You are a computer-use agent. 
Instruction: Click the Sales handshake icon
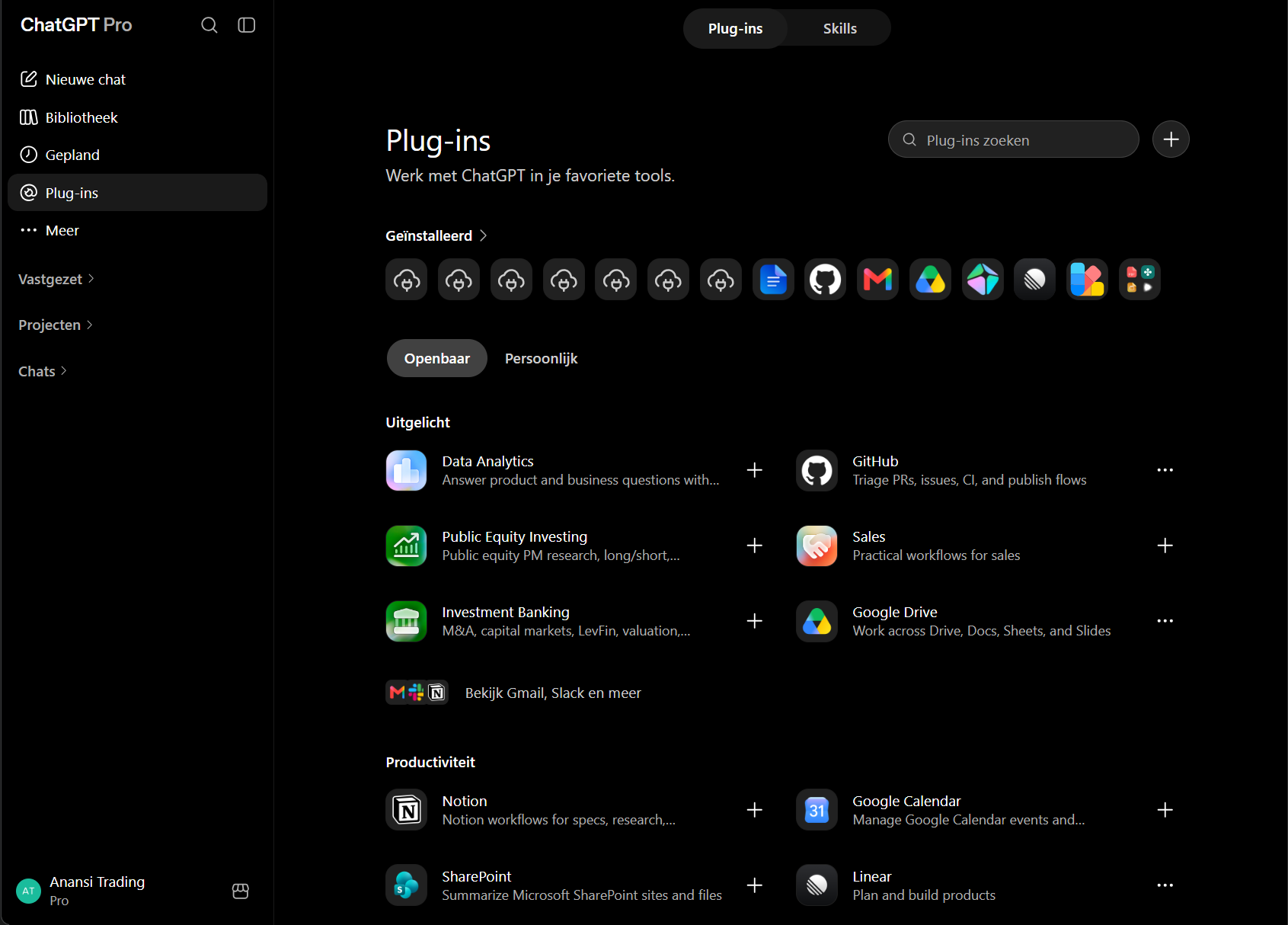(x=817, y=546)
